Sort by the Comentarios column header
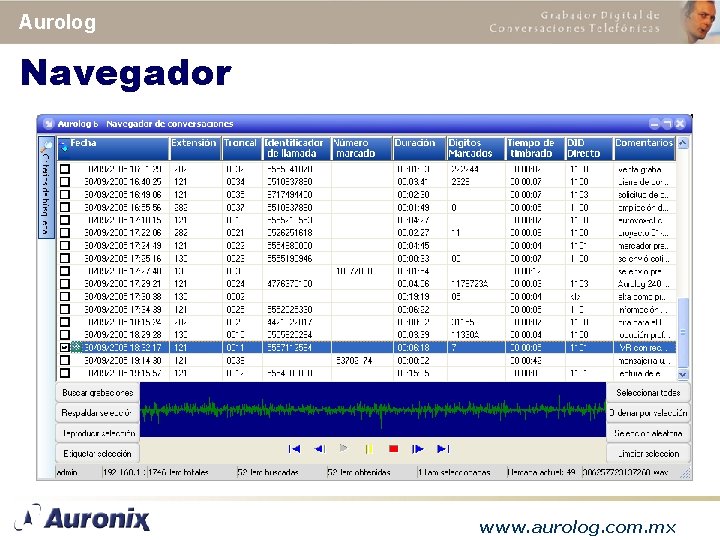This screenshot has width=720, height=540. point(645,148)
